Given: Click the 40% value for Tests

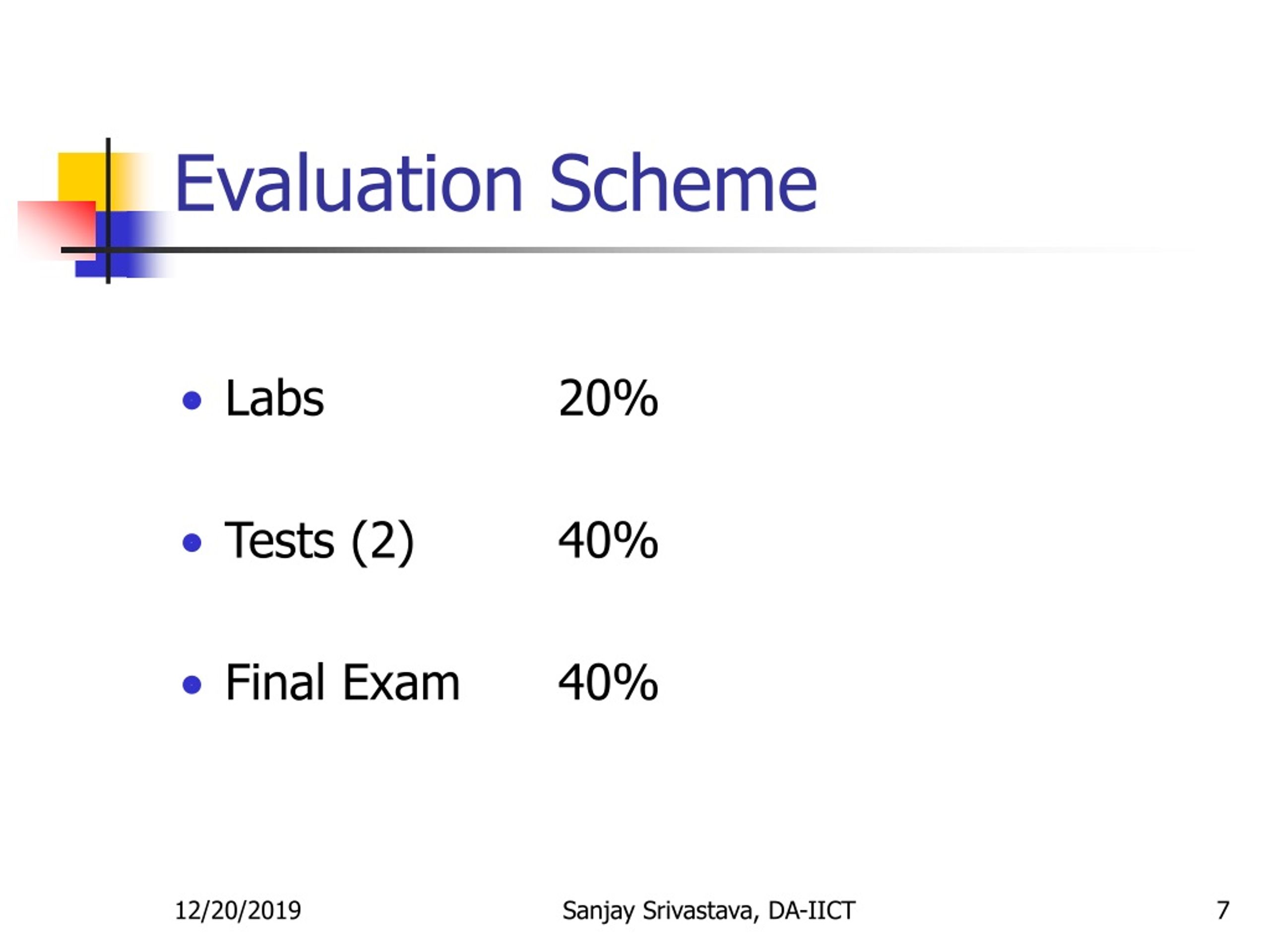Looking at the screenshot, I should [608, 540].
